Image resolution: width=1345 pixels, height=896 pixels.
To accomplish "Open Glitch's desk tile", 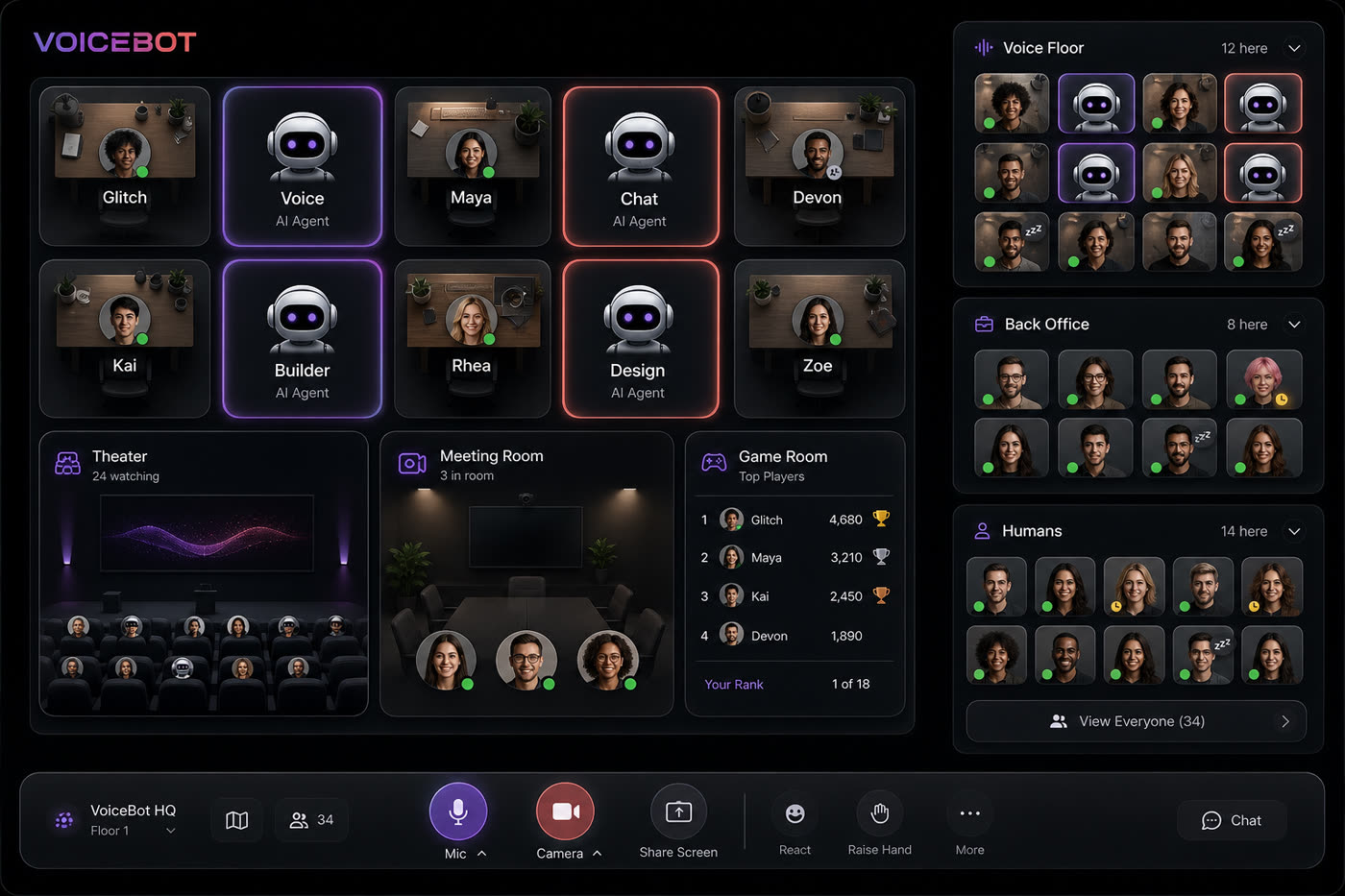I will click(125, 166).
